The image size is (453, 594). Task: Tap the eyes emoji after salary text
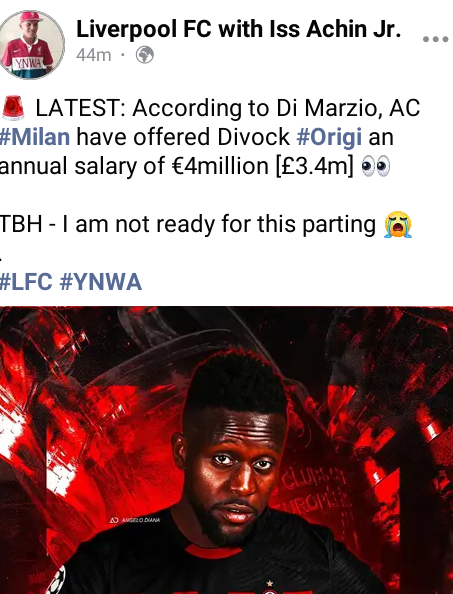tap(376, 166)
